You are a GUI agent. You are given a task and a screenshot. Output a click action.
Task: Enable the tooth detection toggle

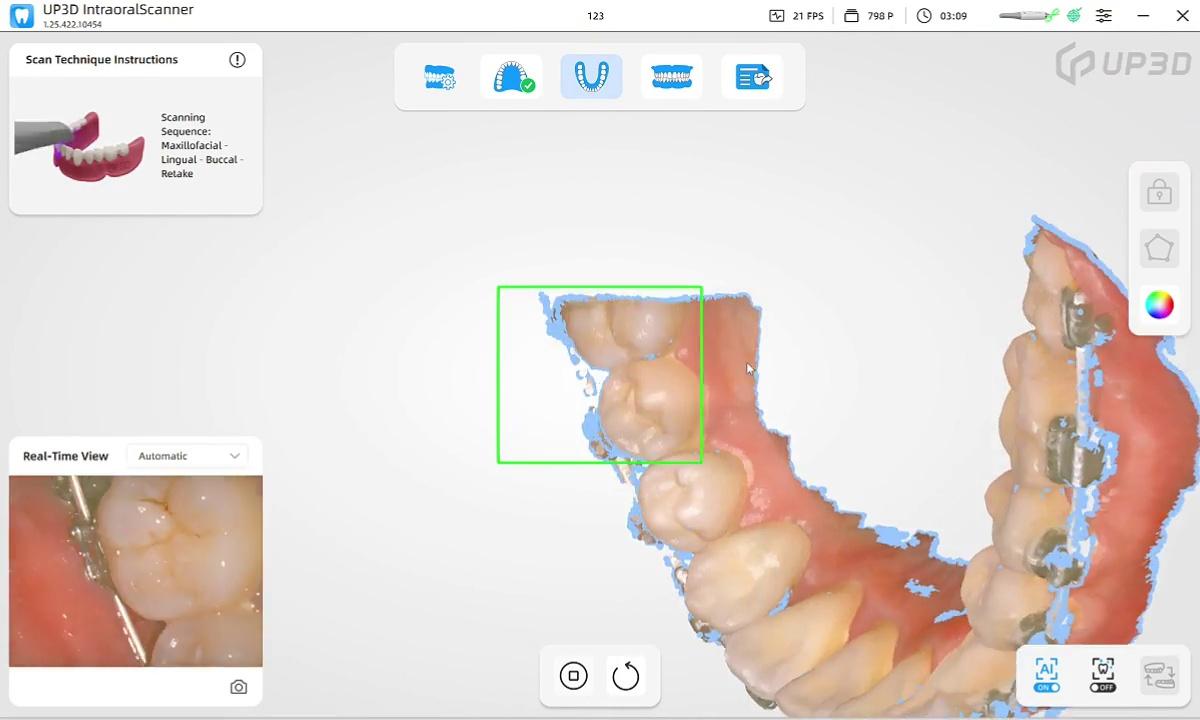click(x=1102, y=675)
